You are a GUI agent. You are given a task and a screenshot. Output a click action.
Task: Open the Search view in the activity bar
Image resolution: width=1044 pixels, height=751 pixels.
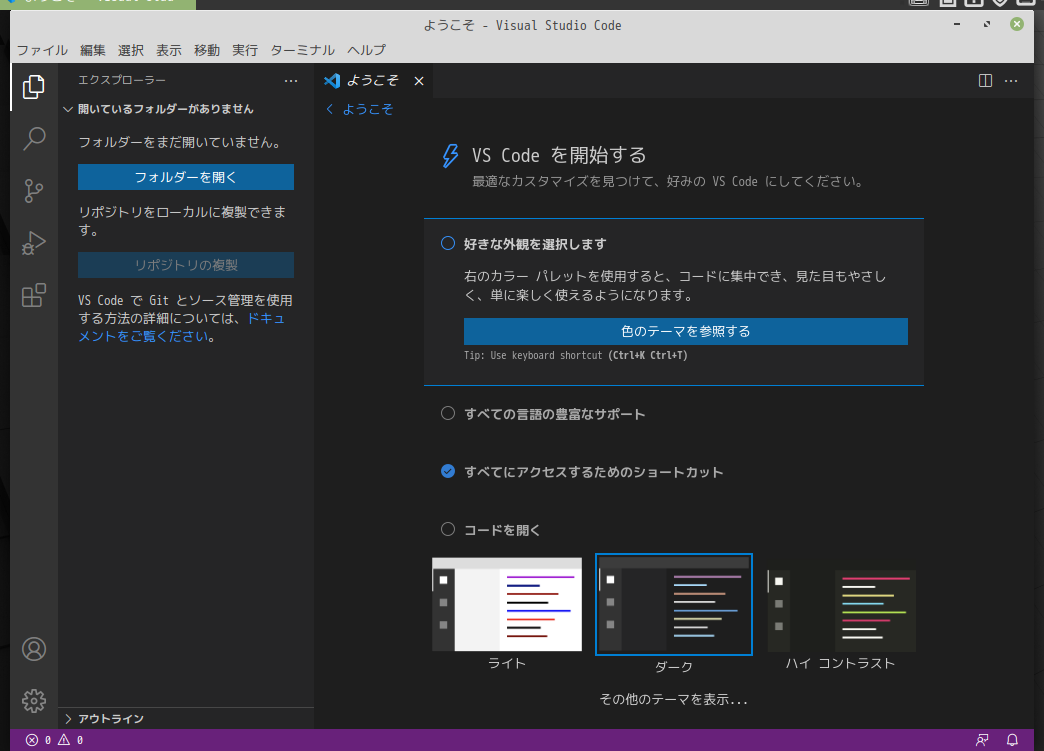pos(34,138)
